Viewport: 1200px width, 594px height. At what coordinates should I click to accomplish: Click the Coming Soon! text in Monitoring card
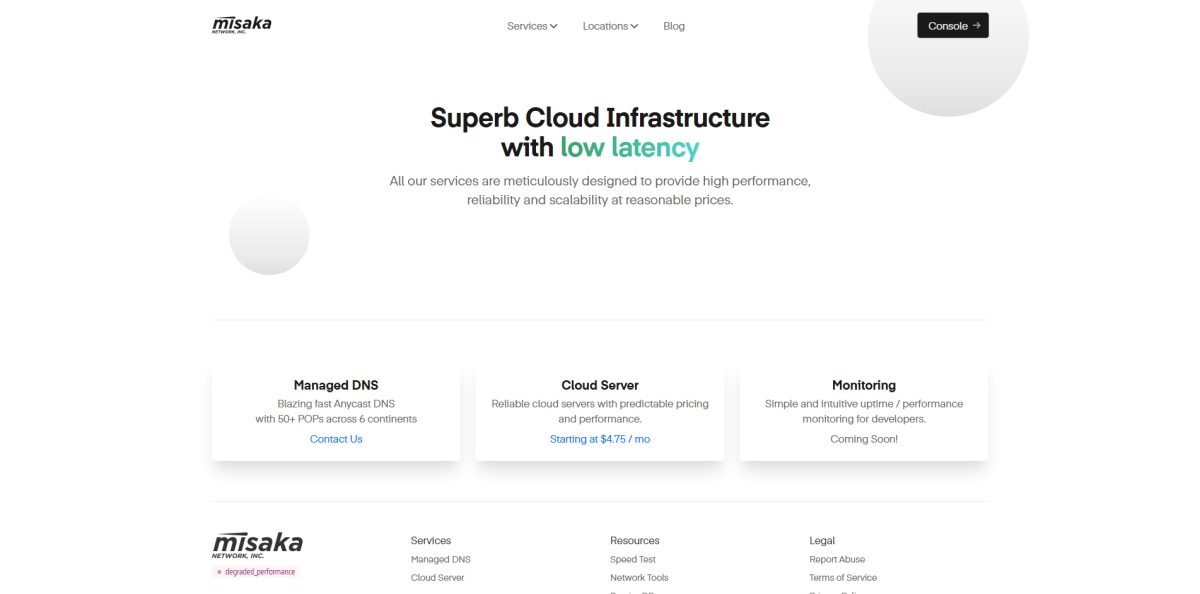click(x=864, y=439)
